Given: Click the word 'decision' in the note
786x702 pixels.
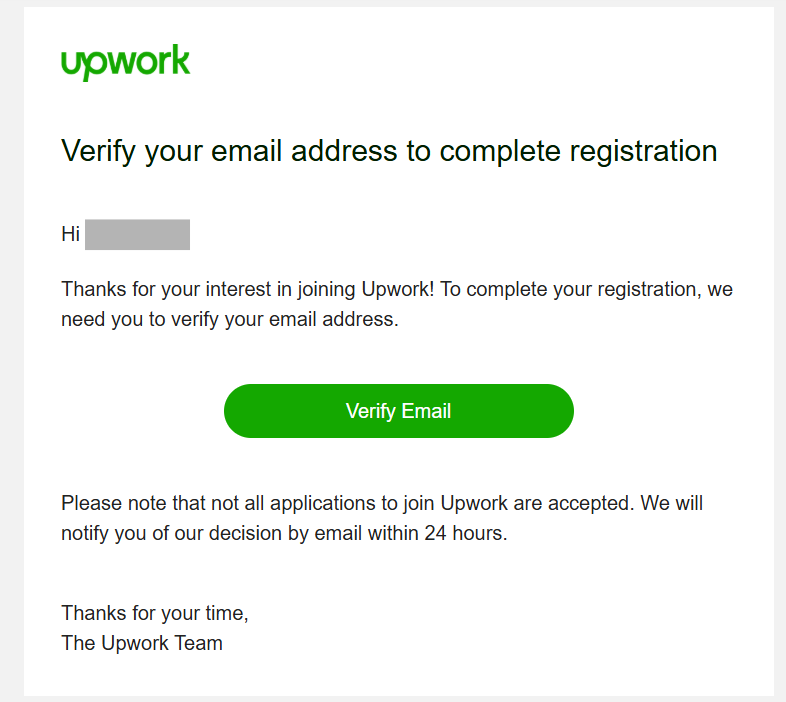Looking at the screenshot, I should coord(245,534).
